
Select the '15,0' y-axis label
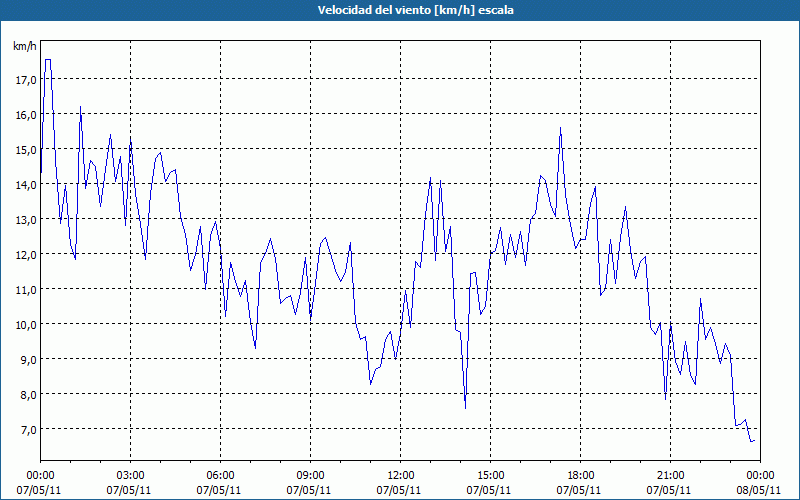27,150
